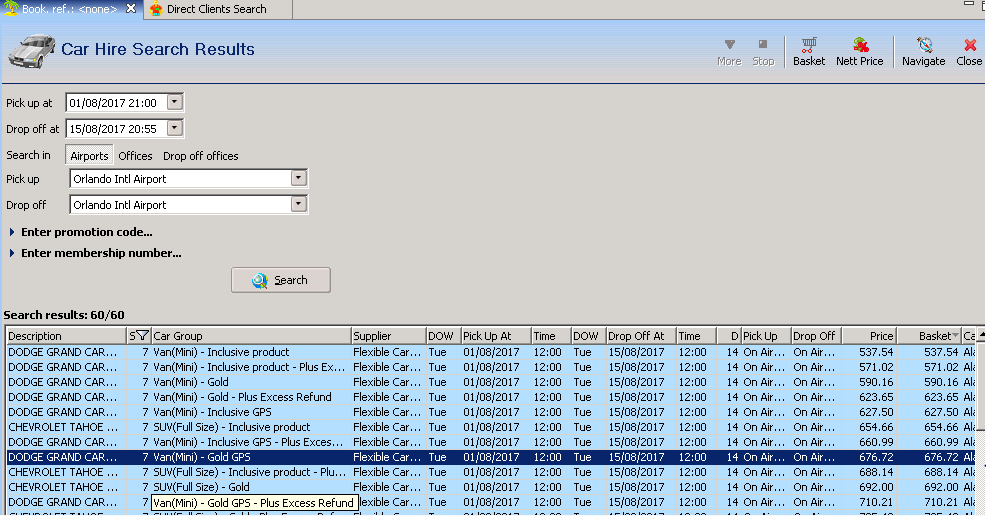Open the Navigate toolbar icon
Viewport: 986px width, 516px height.
point(923,51)
